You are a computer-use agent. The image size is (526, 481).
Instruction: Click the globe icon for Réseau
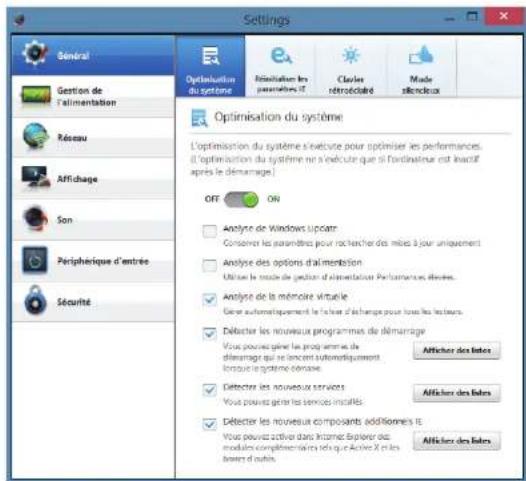(35, 136)
